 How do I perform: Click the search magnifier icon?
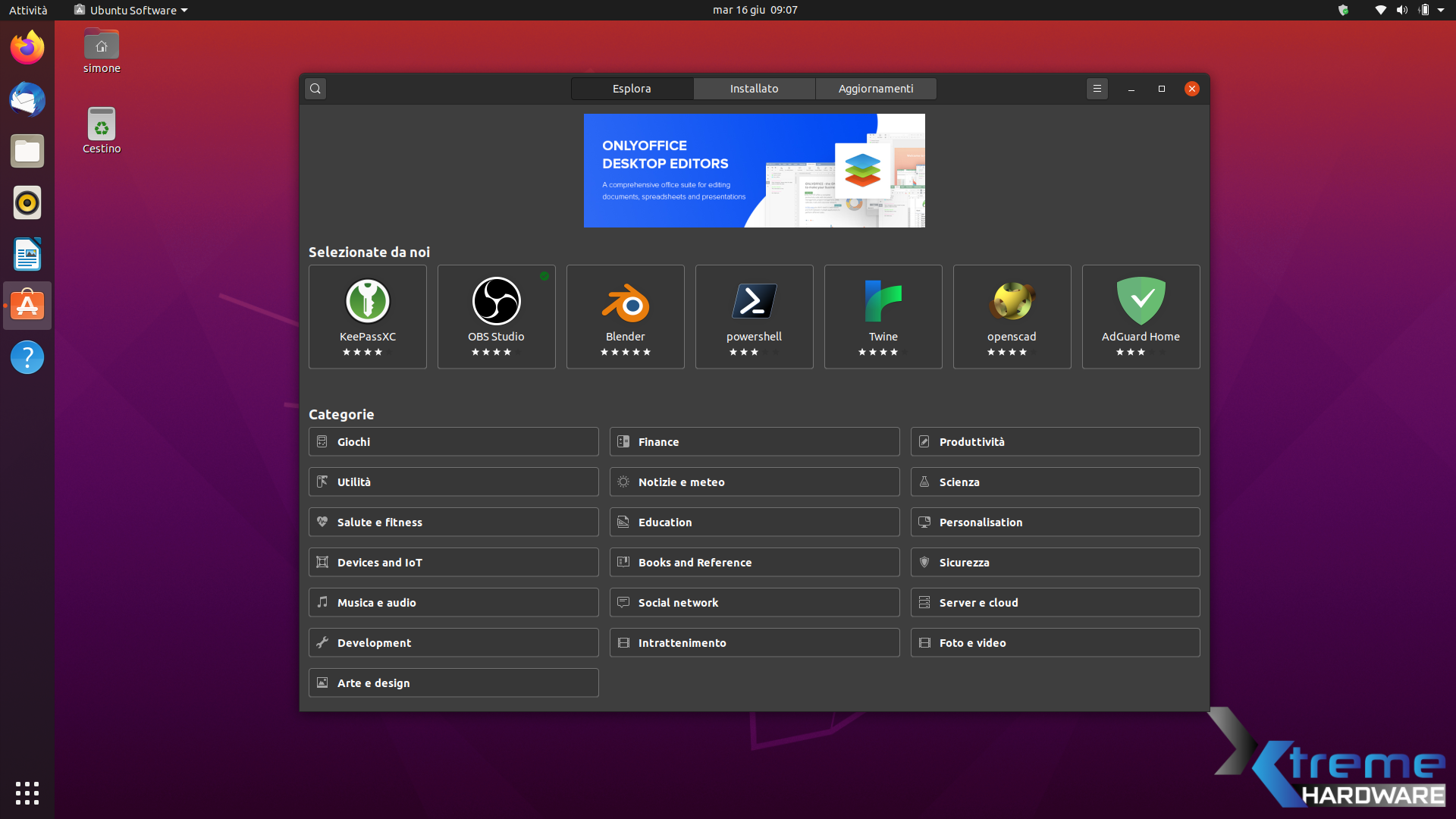315,89
